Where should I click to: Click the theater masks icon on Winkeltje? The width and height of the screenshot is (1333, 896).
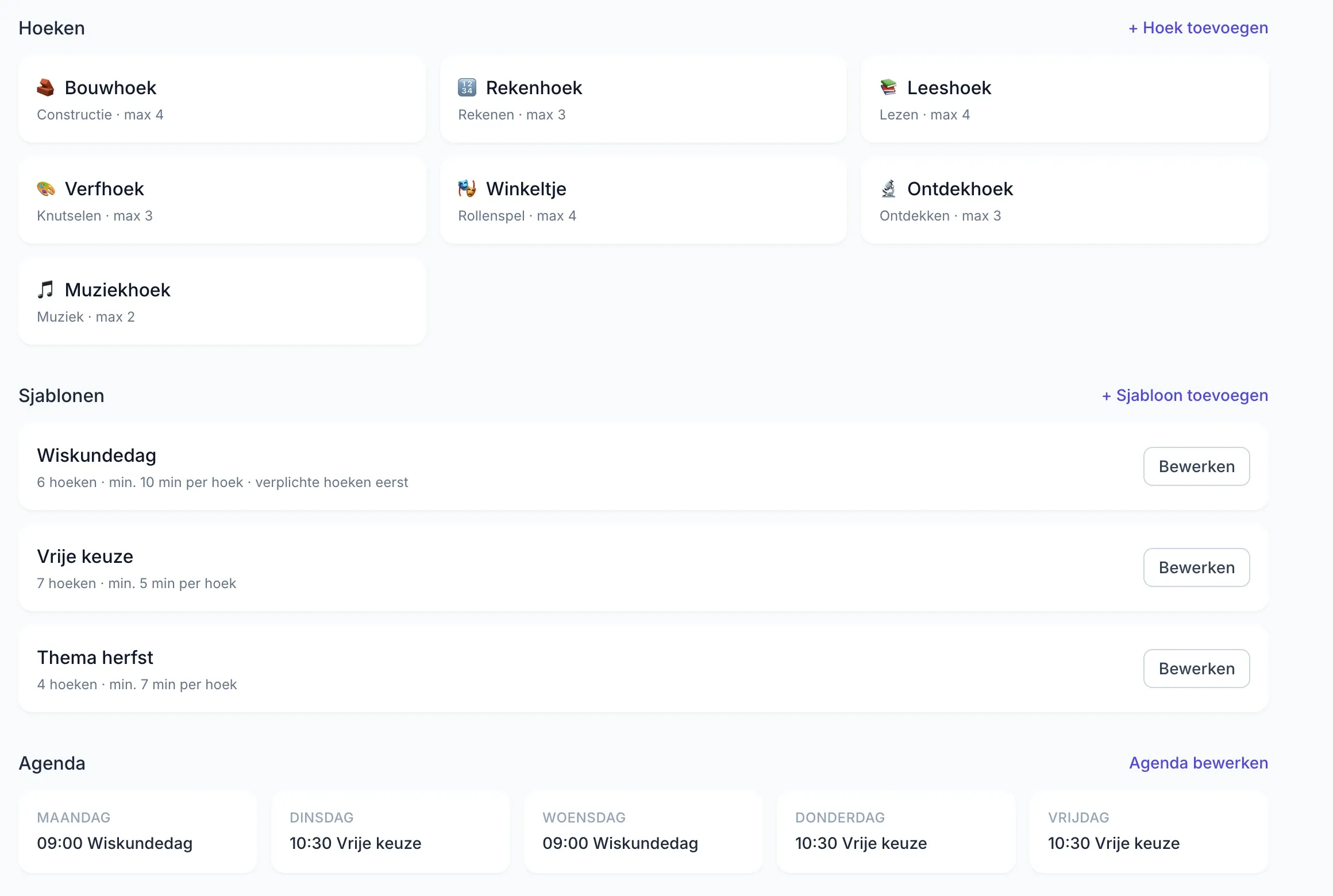467,189
